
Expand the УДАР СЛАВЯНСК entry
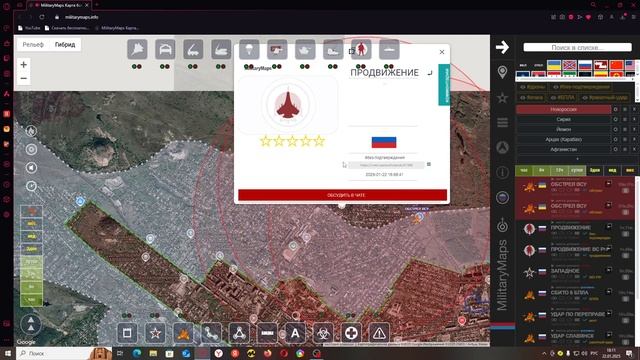tap(609, 335)
